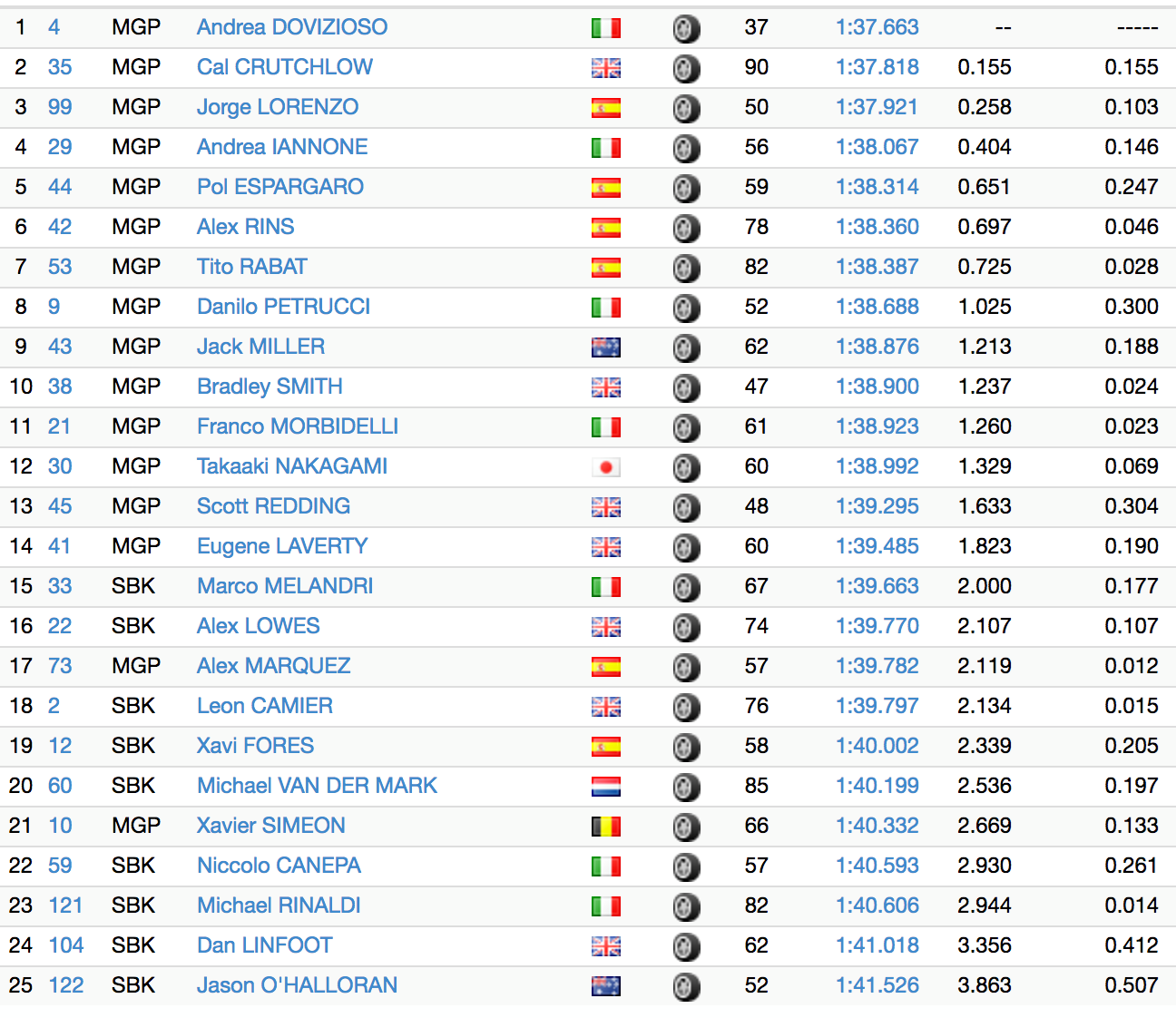Click lap time 1:41.526 in last row

coord(877,985)
